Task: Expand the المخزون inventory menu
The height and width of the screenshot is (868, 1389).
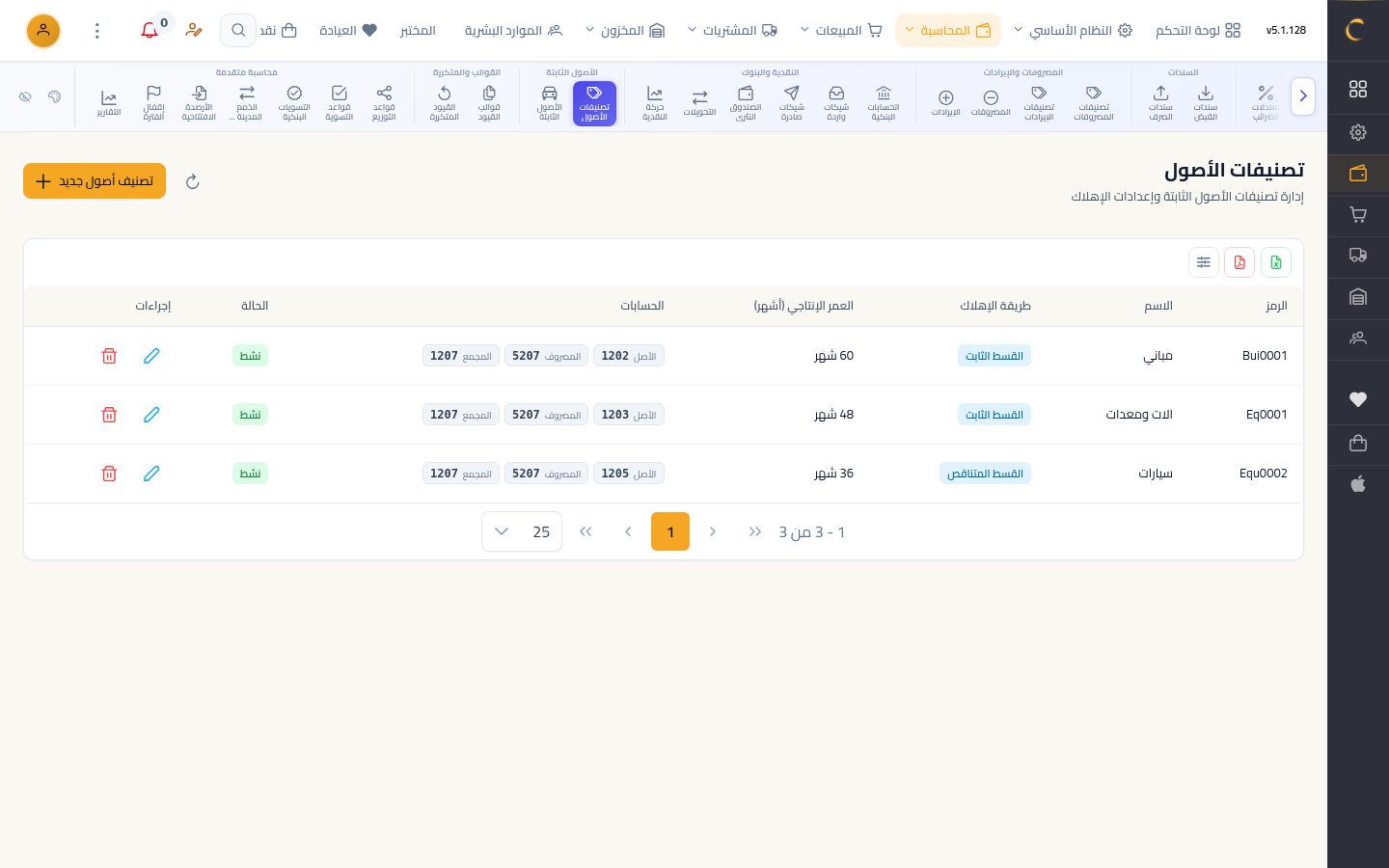Action: click(x=625, y=31)
